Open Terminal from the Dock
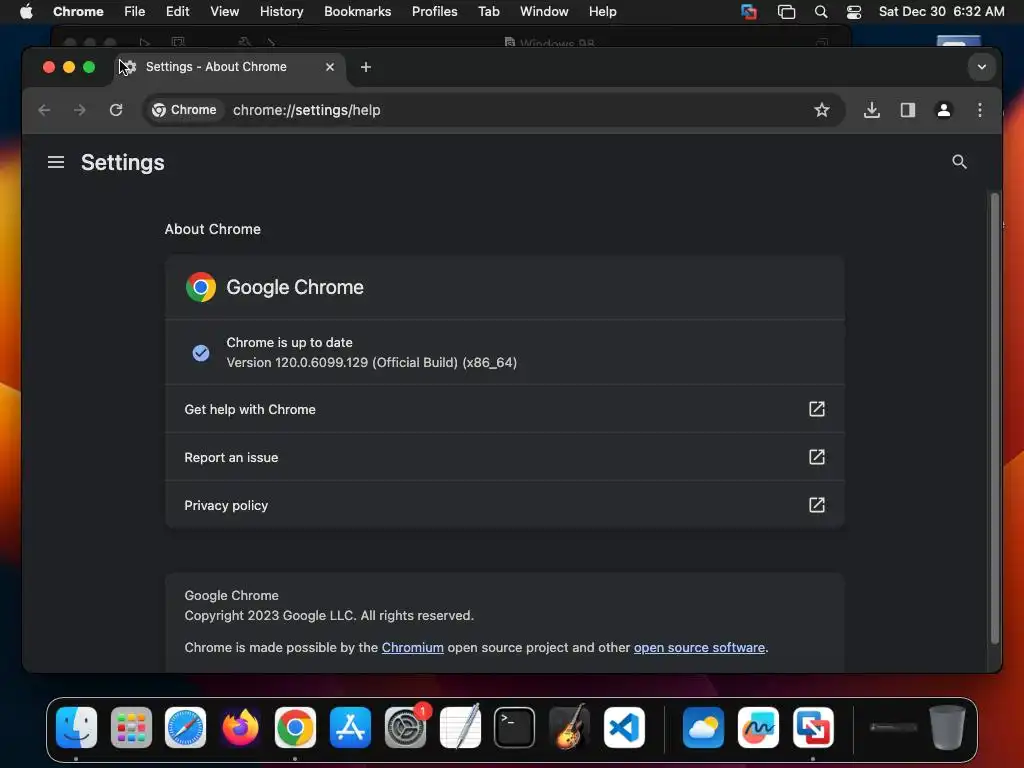 tap(515, 727)
